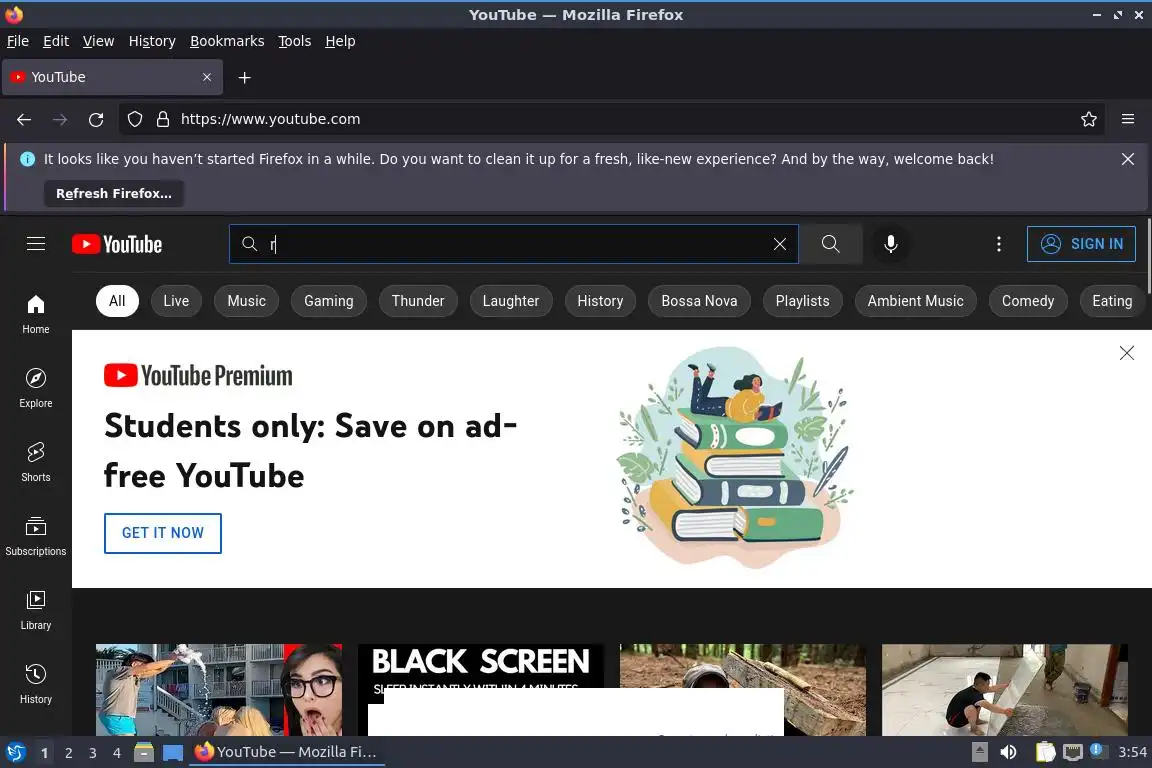Open the desktop start menu icon
Image resolution: width=1152 pixels, height=768 pixels.
(x=15, y=752)
